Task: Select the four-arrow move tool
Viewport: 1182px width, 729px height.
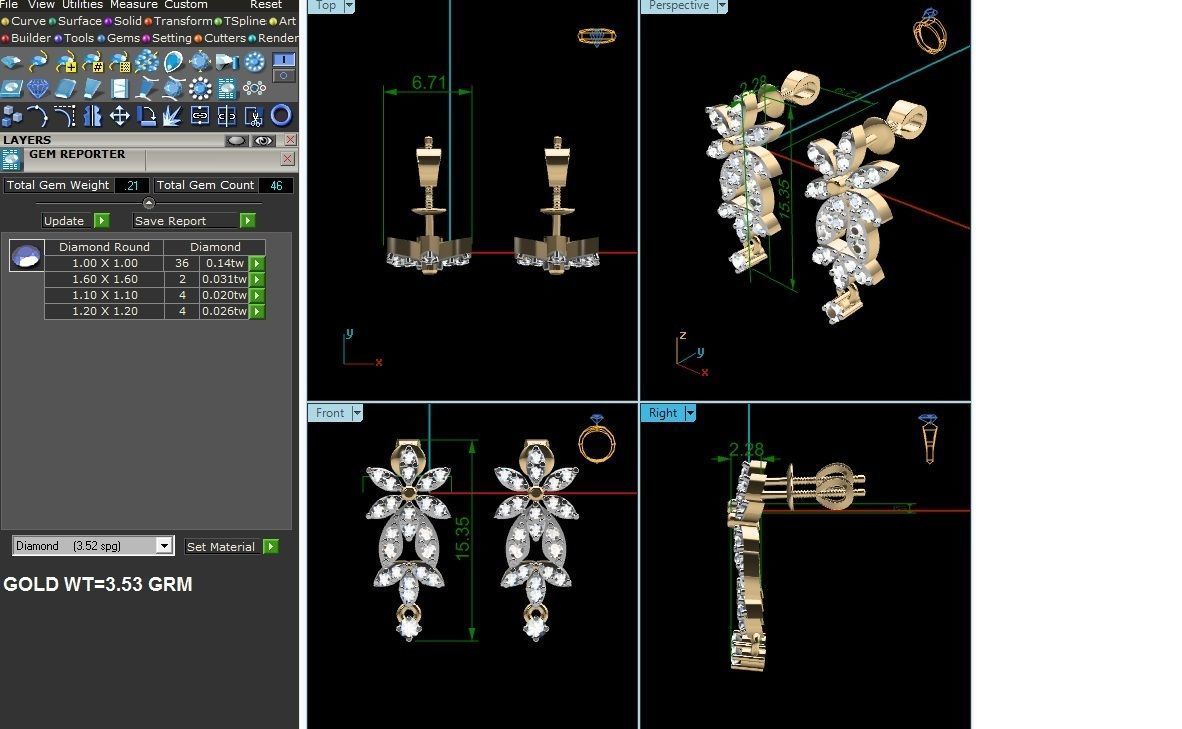Action: tap(119, 116)
